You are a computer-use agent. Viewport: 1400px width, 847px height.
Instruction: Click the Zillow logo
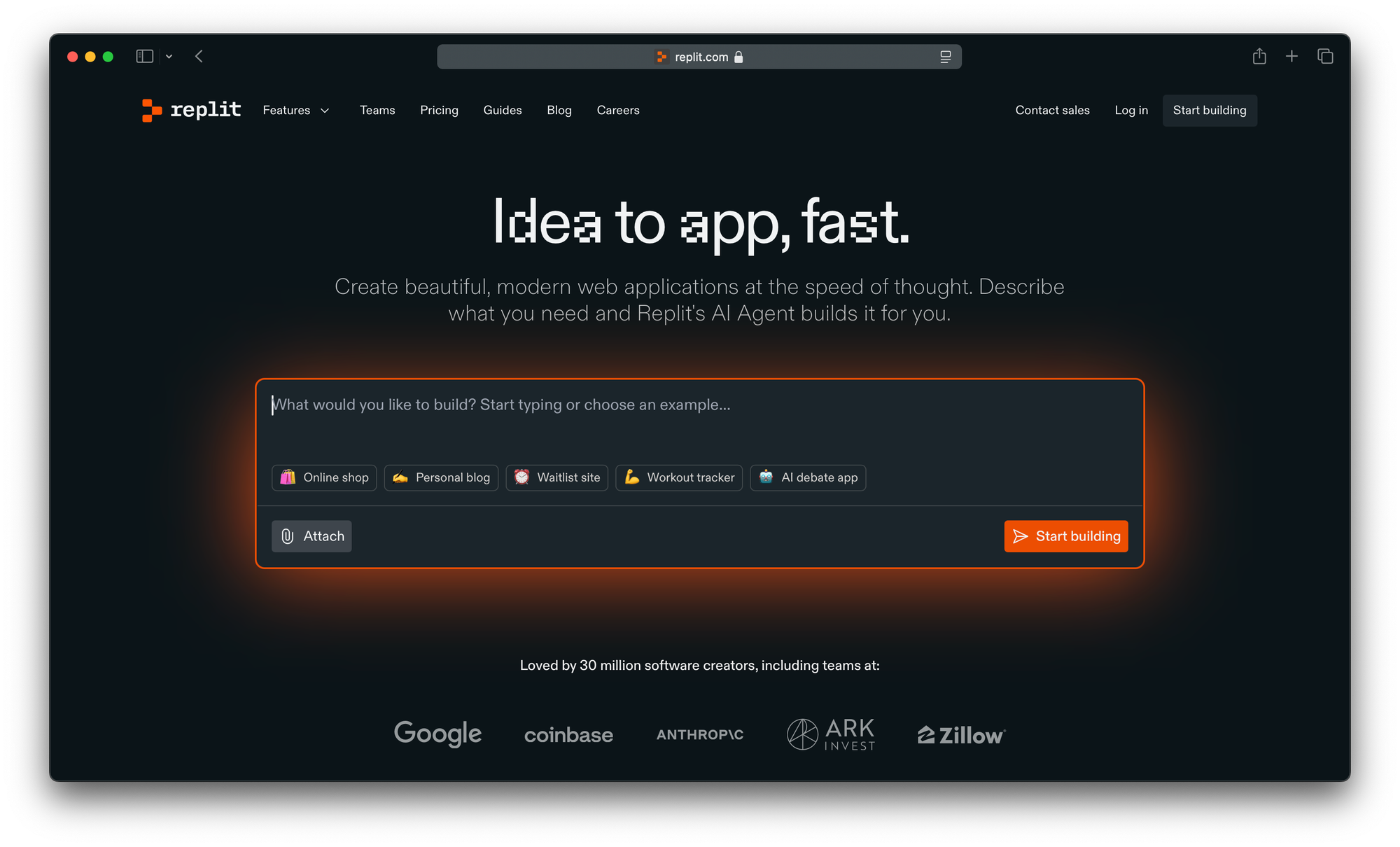(x=962, y=735)
